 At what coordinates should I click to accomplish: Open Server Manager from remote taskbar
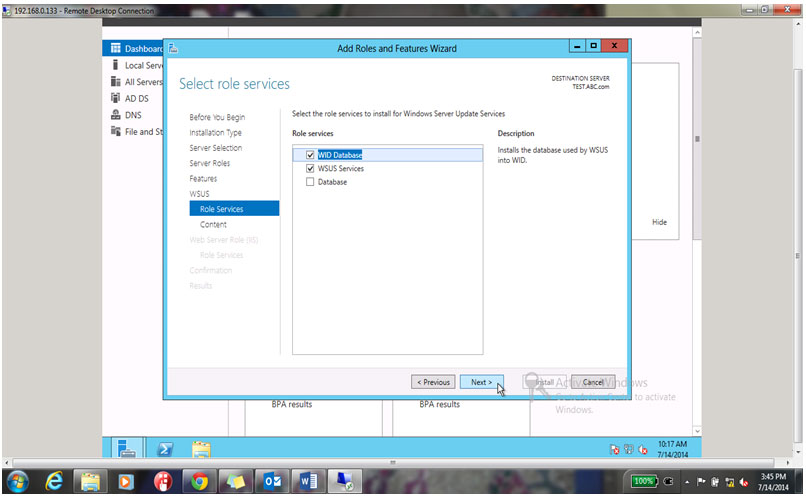tap(126, 448)
